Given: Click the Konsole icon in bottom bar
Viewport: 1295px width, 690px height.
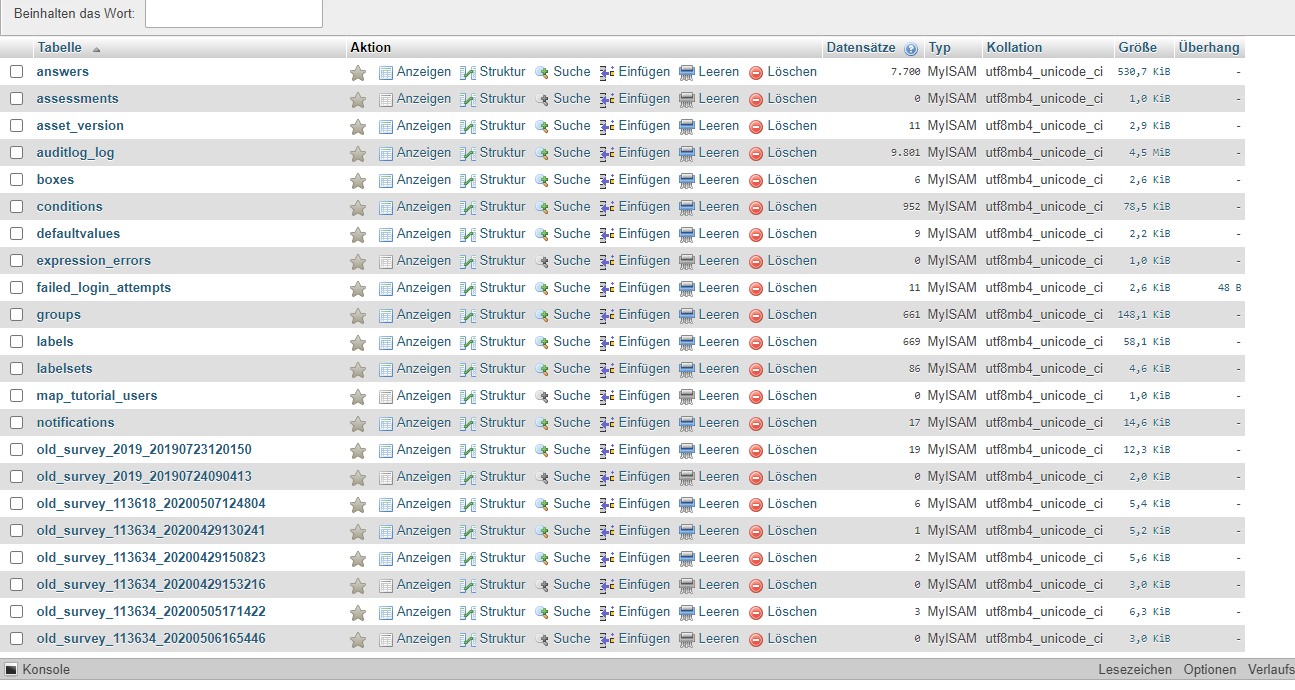Looking at the screenshot, I should click(11, 669).
